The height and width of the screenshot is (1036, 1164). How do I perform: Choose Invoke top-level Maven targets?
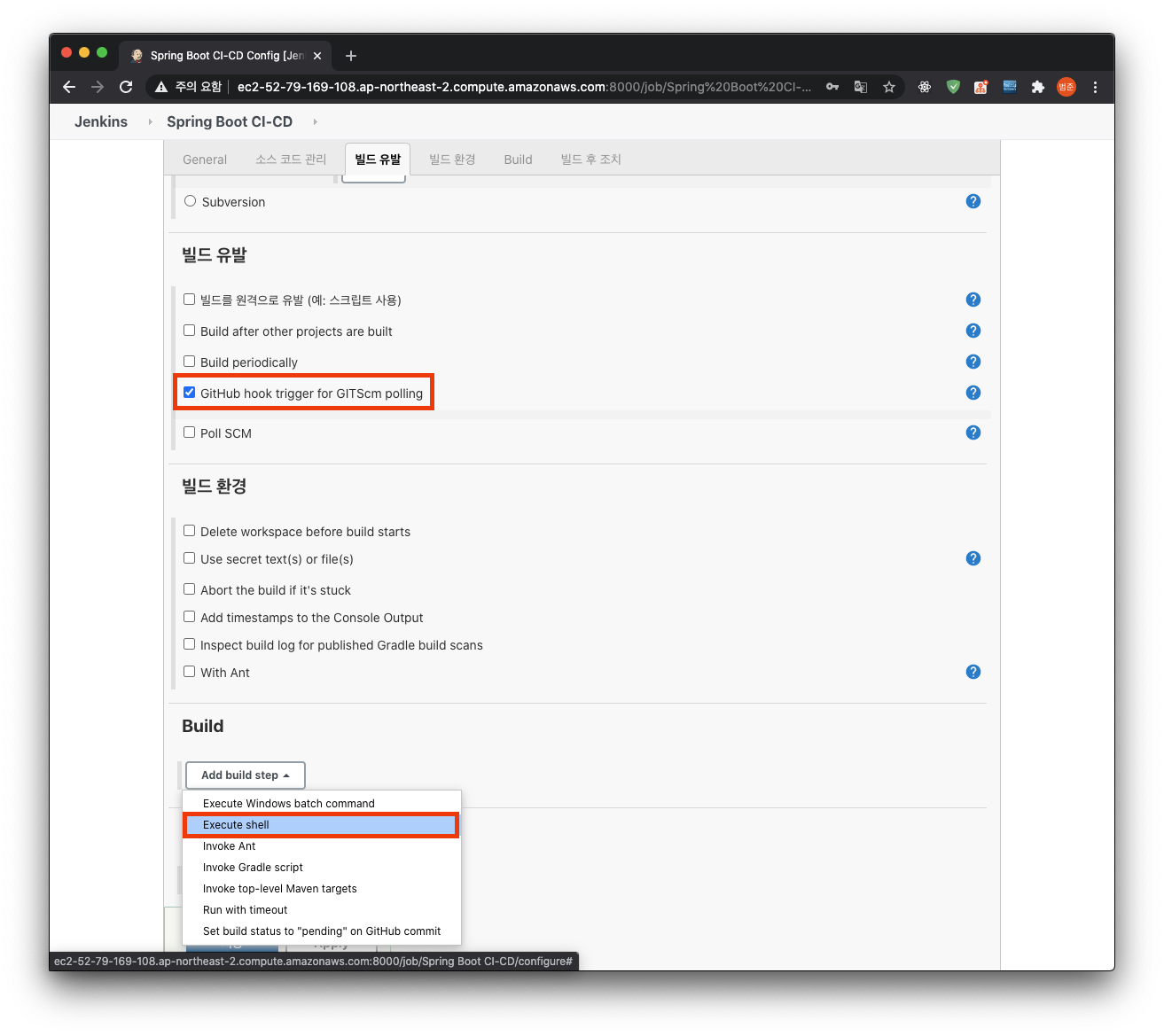[321, 889]
